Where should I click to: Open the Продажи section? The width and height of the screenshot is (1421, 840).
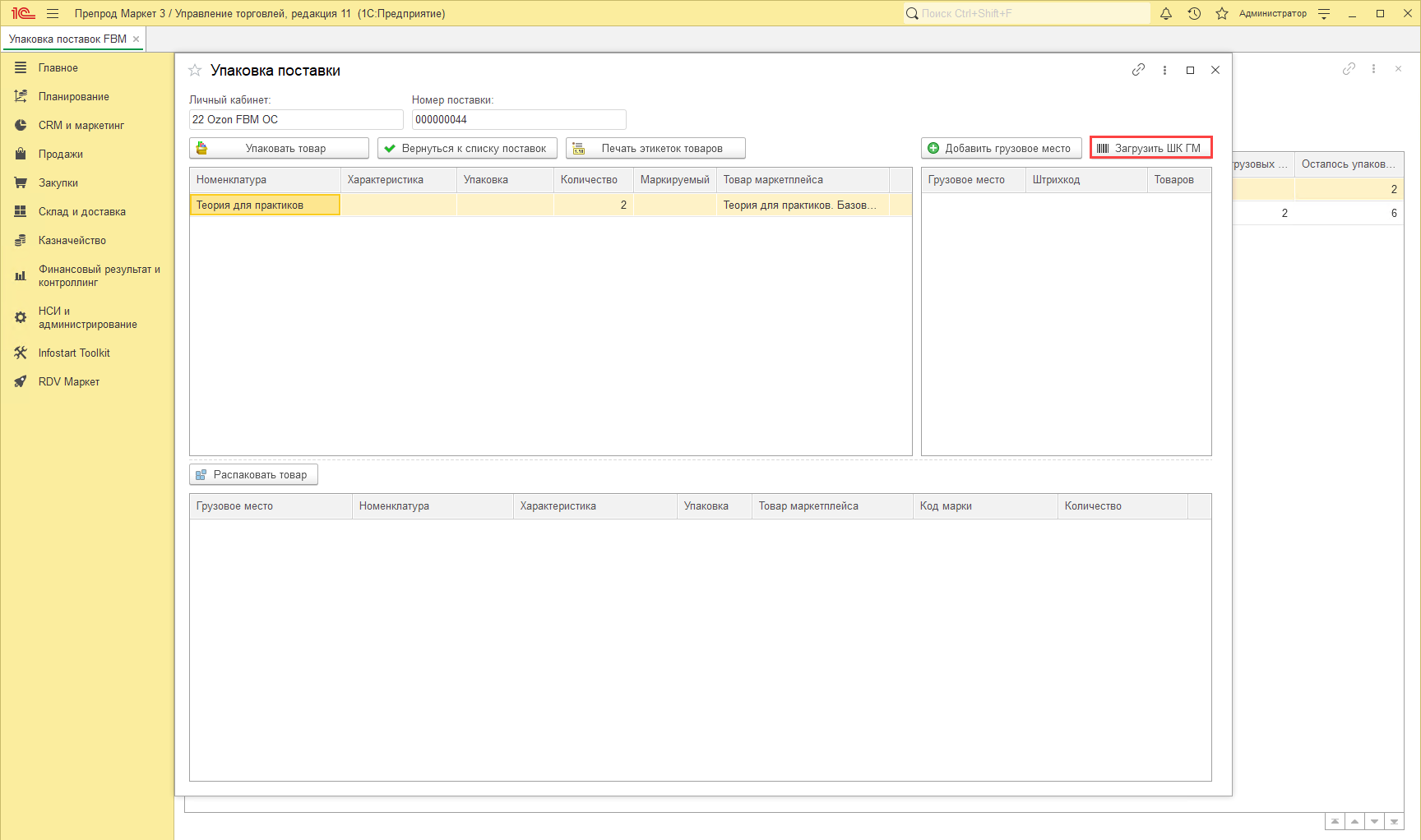(60, 154)
